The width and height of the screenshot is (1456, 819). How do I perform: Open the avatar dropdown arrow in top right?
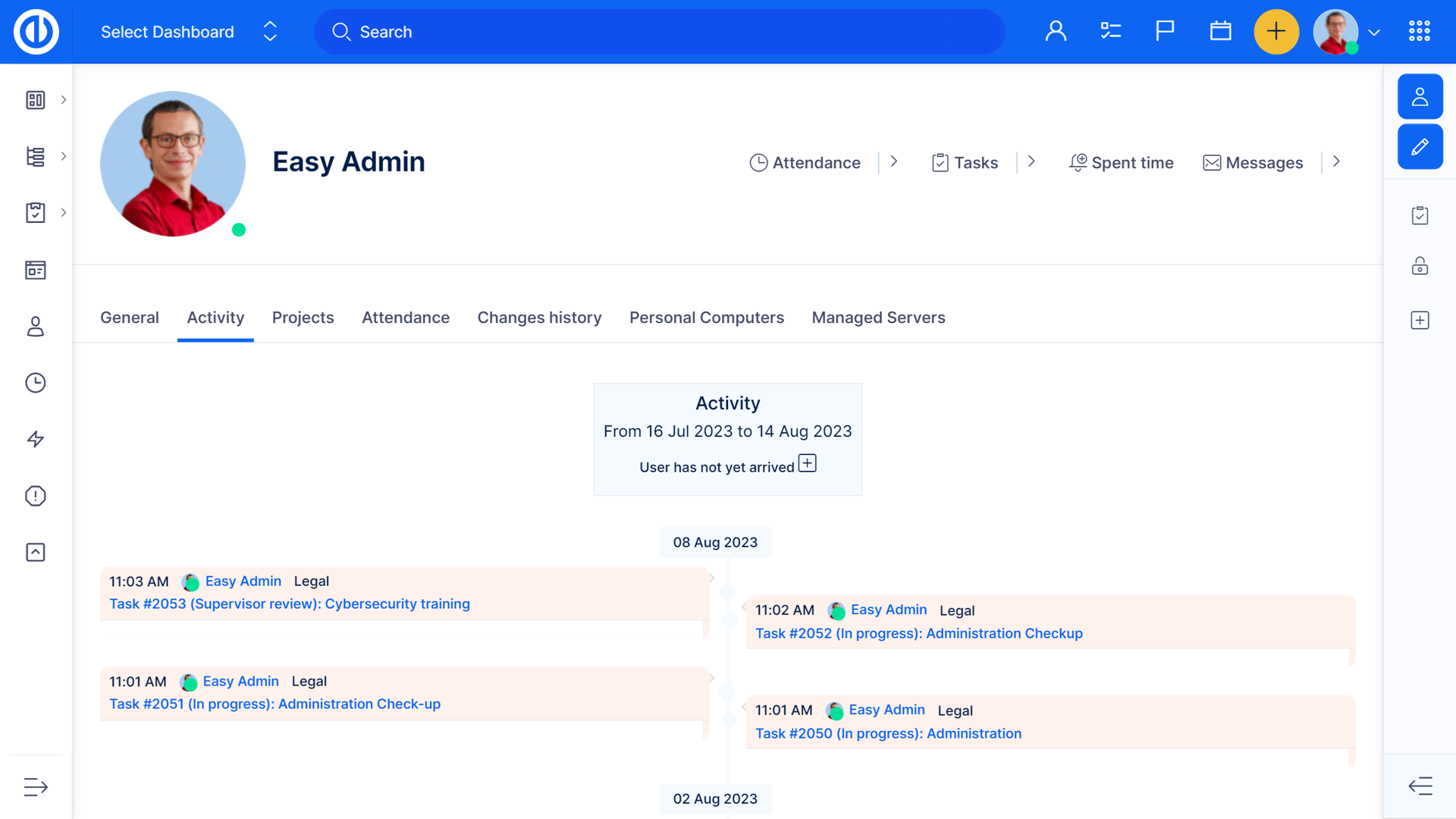(1374, 33)
